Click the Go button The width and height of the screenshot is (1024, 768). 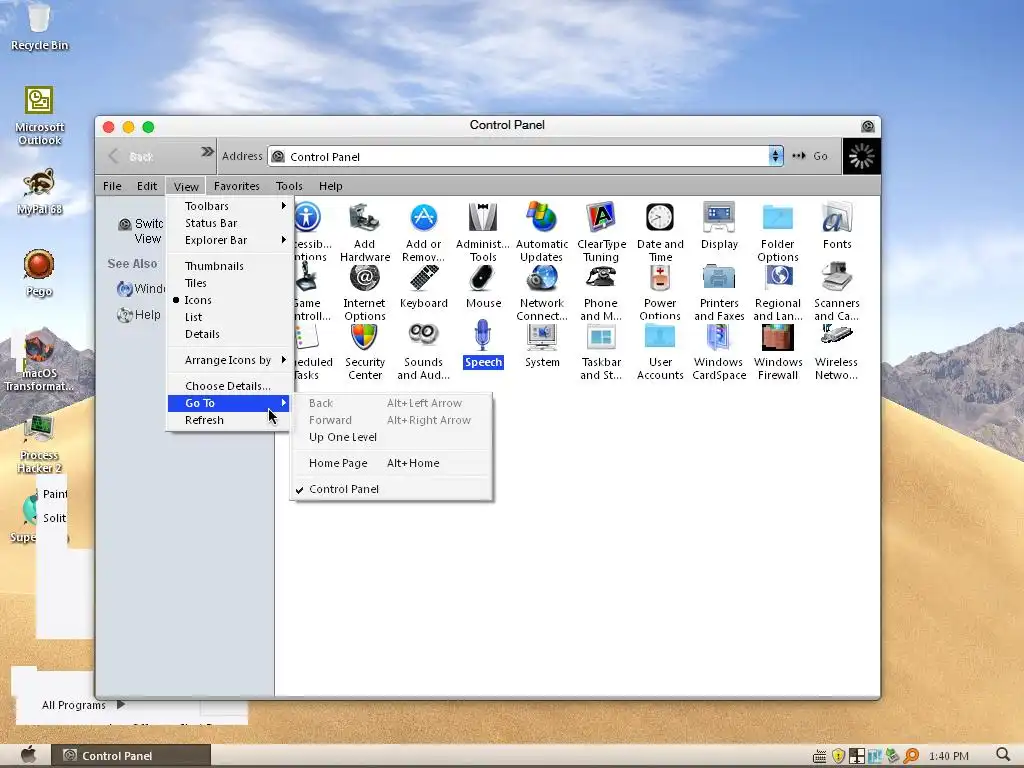(x=810, y=156)
